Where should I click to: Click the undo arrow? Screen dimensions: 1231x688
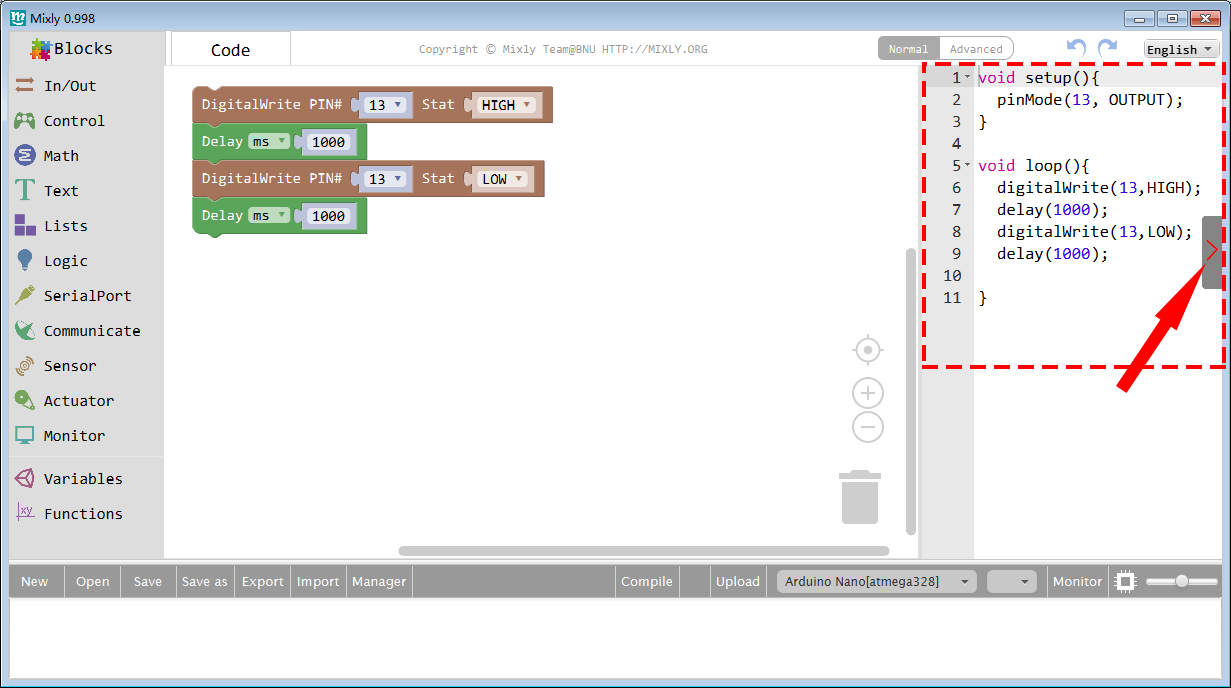1075,47
